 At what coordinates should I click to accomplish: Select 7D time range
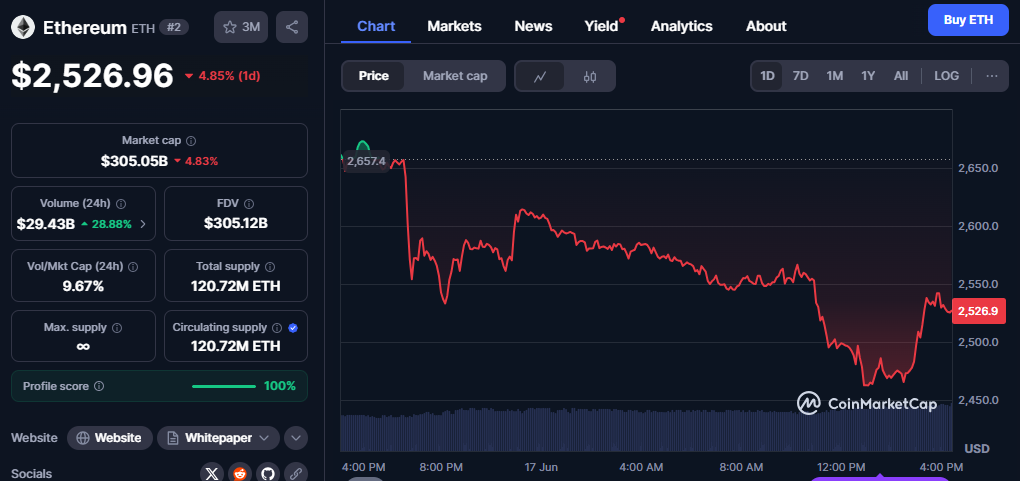[800, 76]
